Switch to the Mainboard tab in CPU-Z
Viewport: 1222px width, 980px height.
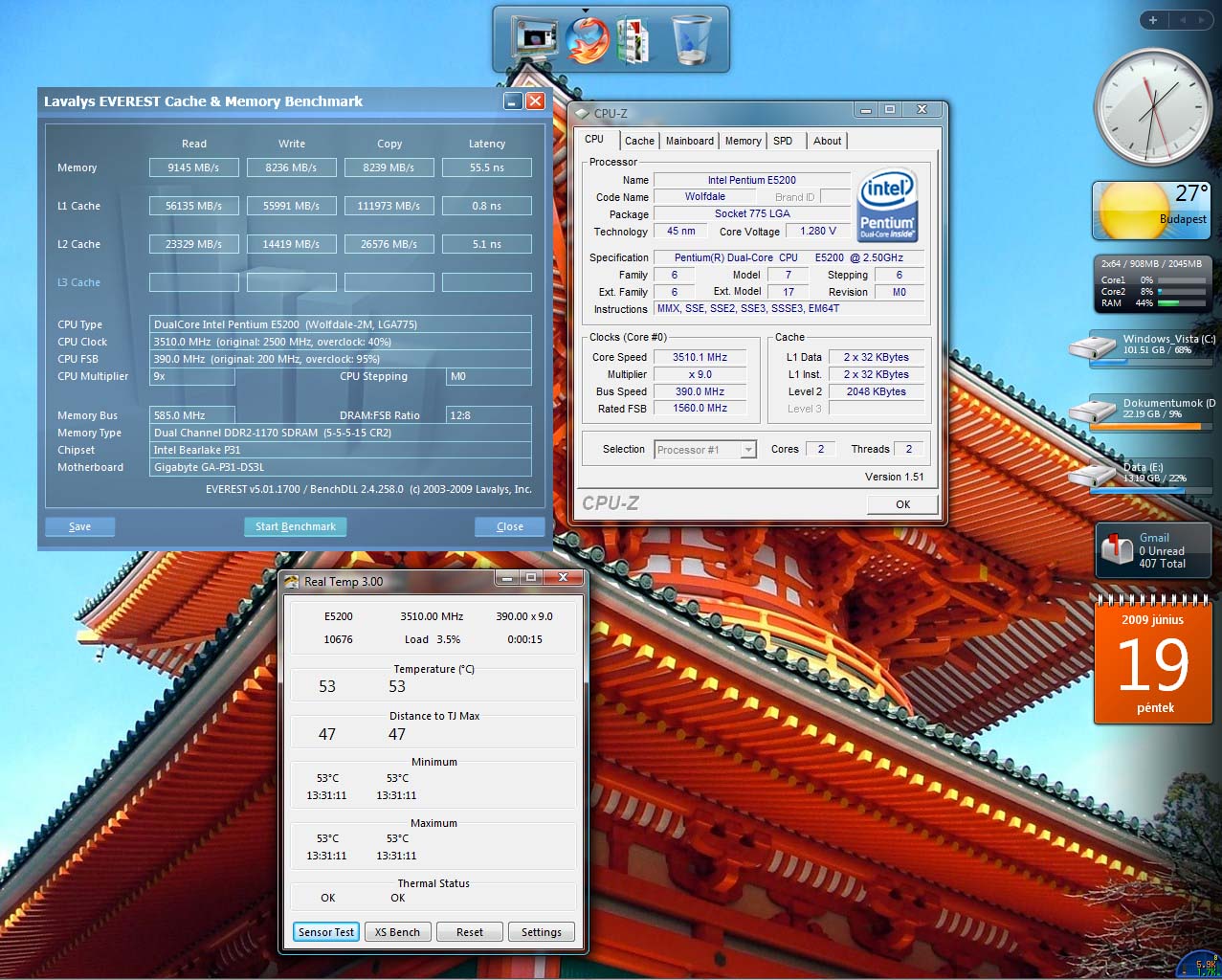690,141
